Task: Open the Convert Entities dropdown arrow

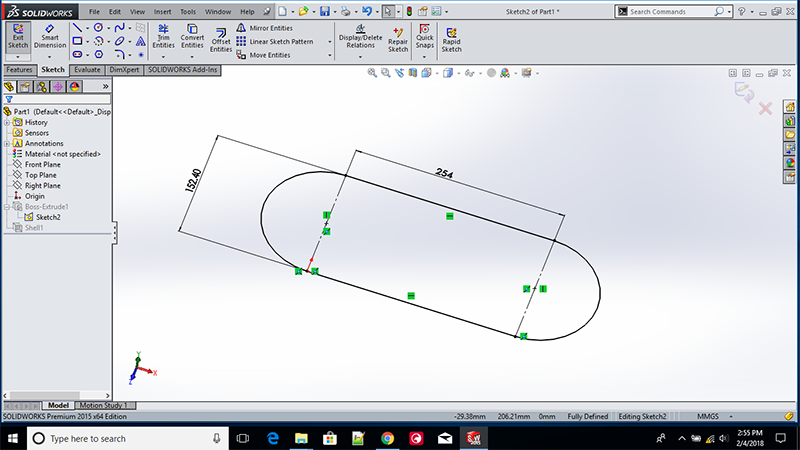Action: pos(192,57)
